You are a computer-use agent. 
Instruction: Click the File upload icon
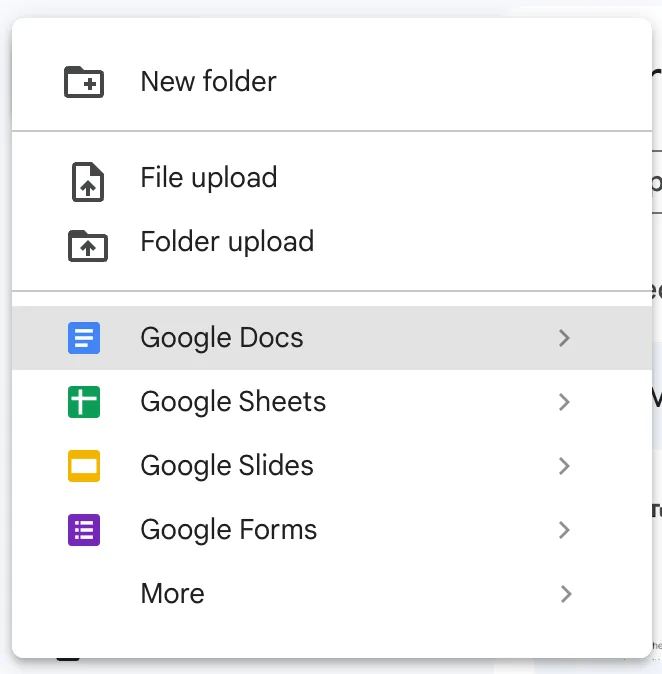click(x=88, y=182)
